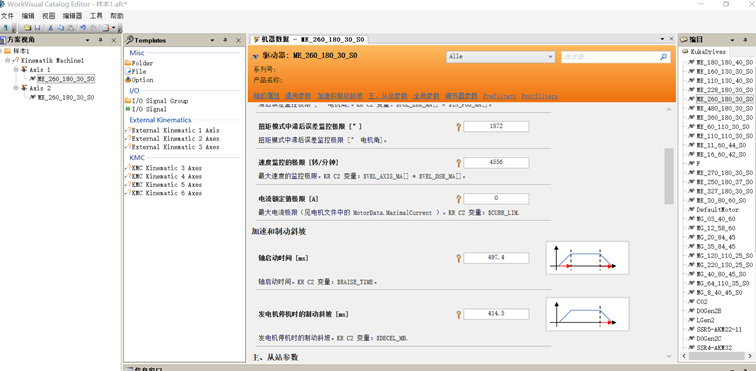Open the 文件 menu
The image size is (756, 371).
(7, 15)
